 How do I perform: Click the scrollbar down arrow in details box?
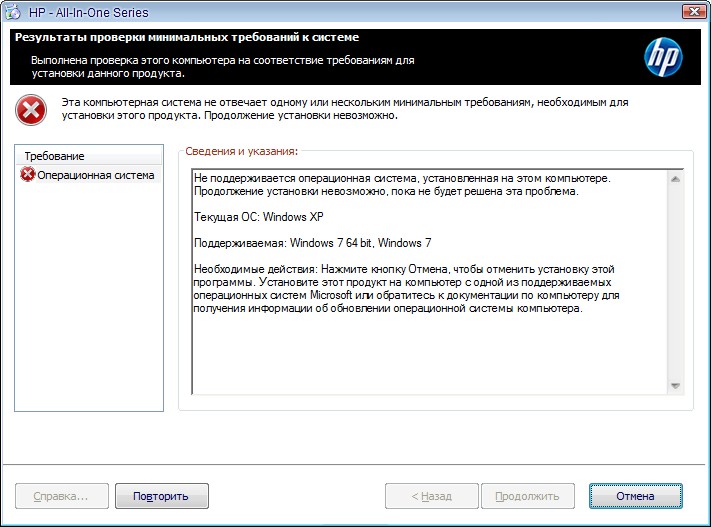(x=675, y=386)
